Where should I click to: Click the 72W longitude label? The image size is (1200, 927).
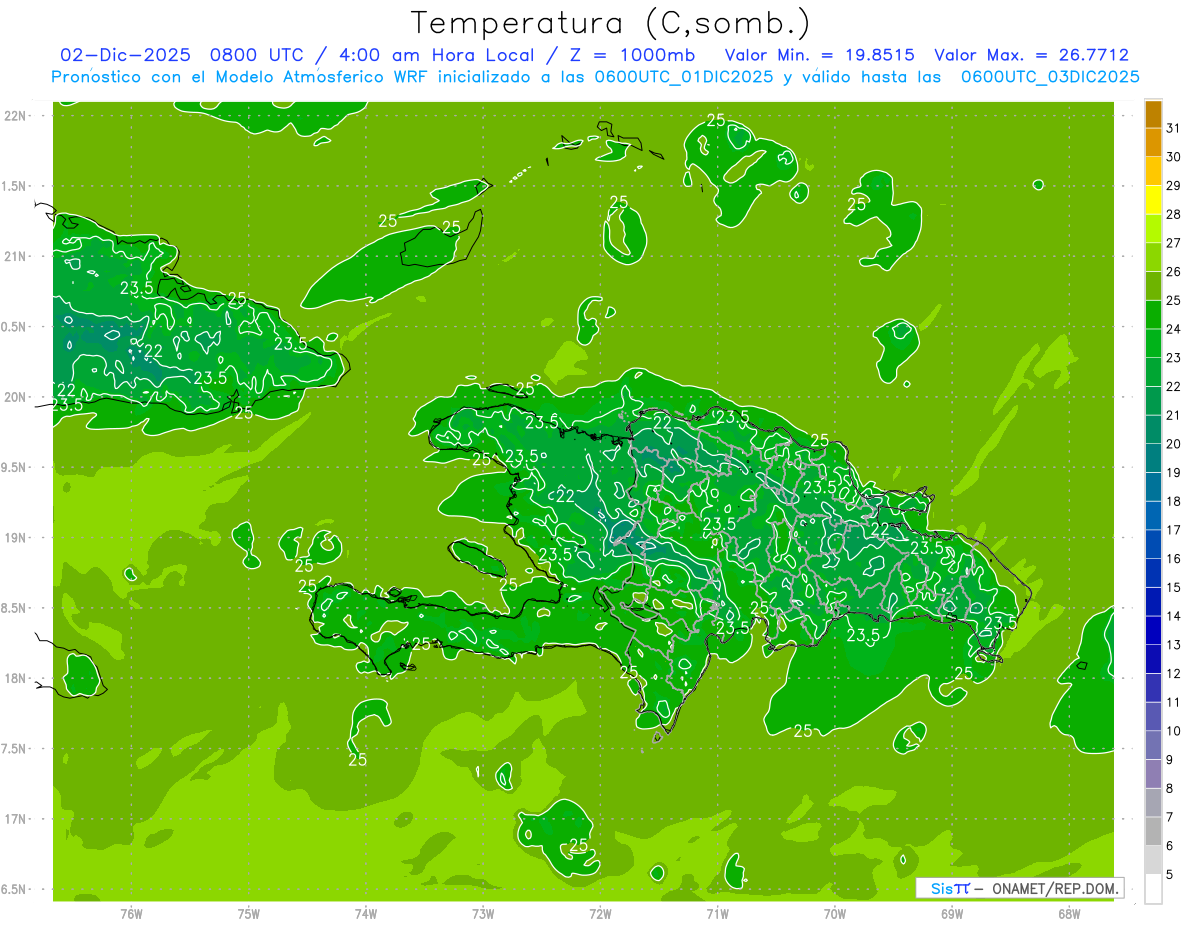(x=600, y=914)
